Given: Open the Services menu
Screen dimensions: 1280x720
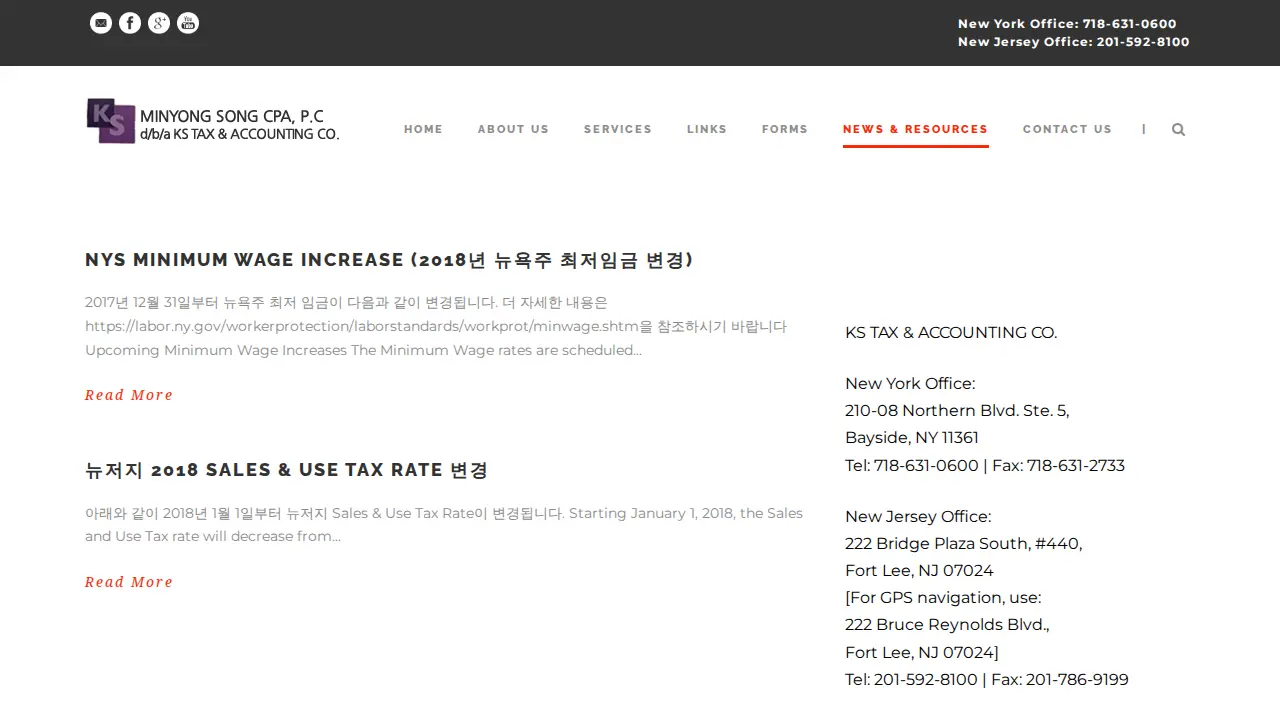Looking at the screenshot, I should 618,129.
